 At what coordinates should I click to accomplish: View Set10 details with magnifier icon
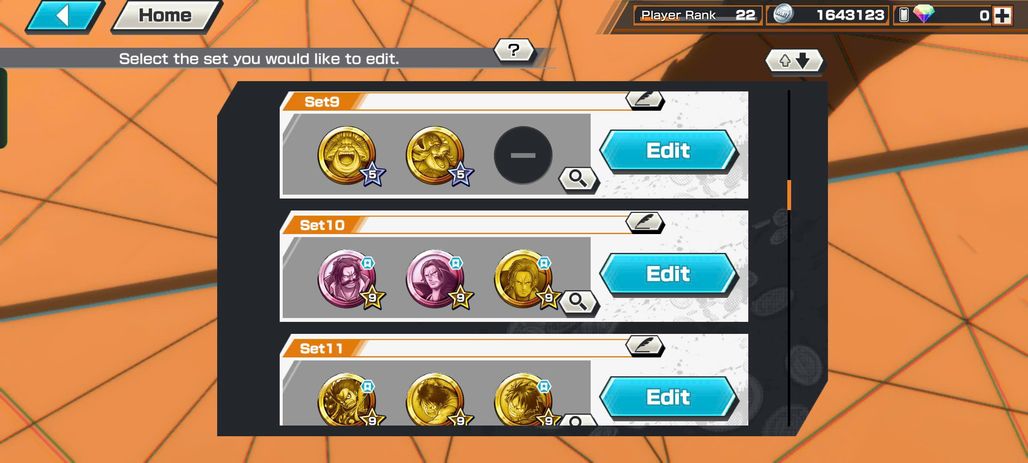[x=578, y=302]
